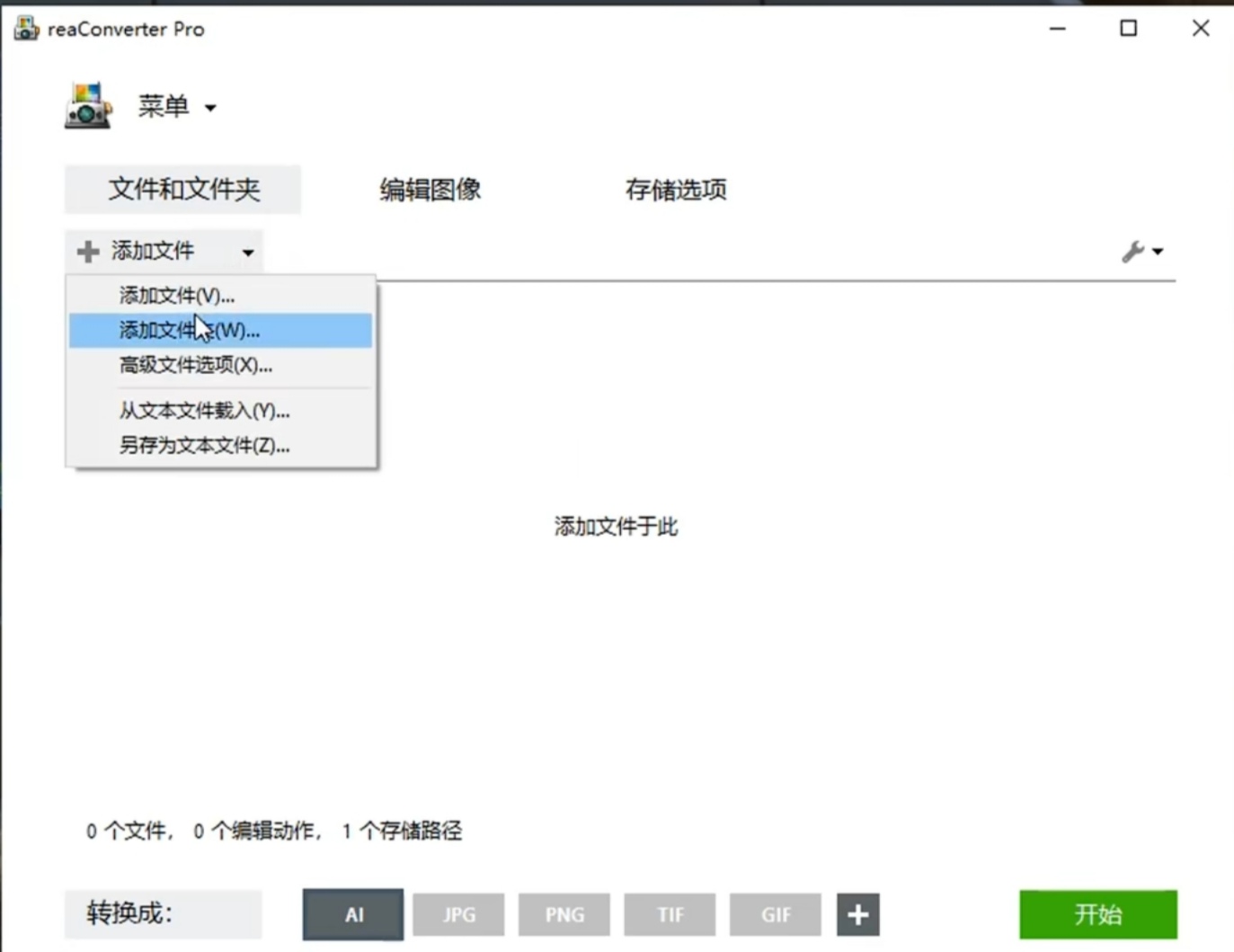Click the 开始 button

1097,914
